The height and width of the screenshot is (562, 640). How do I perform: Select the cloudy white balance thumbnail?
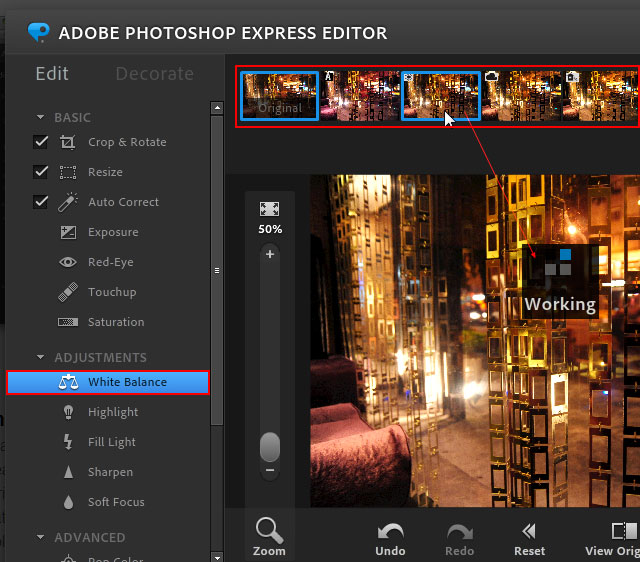coord(521,96)
